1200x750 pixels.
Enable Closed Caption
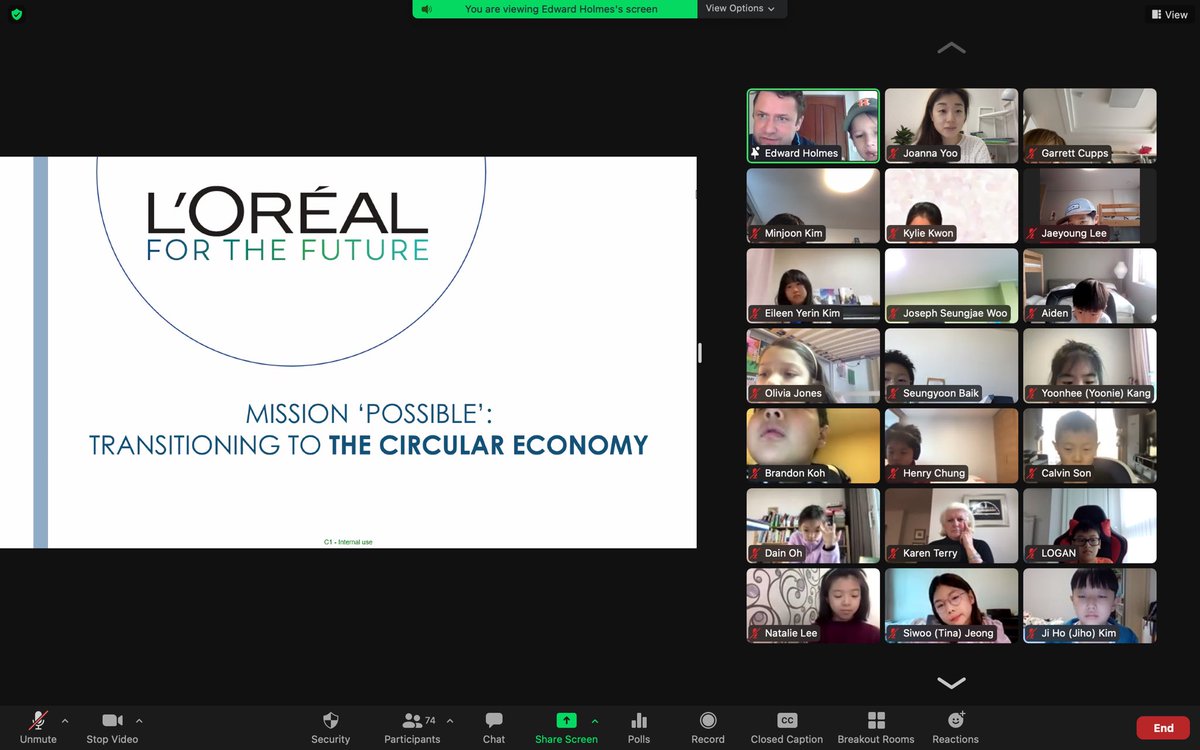[x=787, y=727]
